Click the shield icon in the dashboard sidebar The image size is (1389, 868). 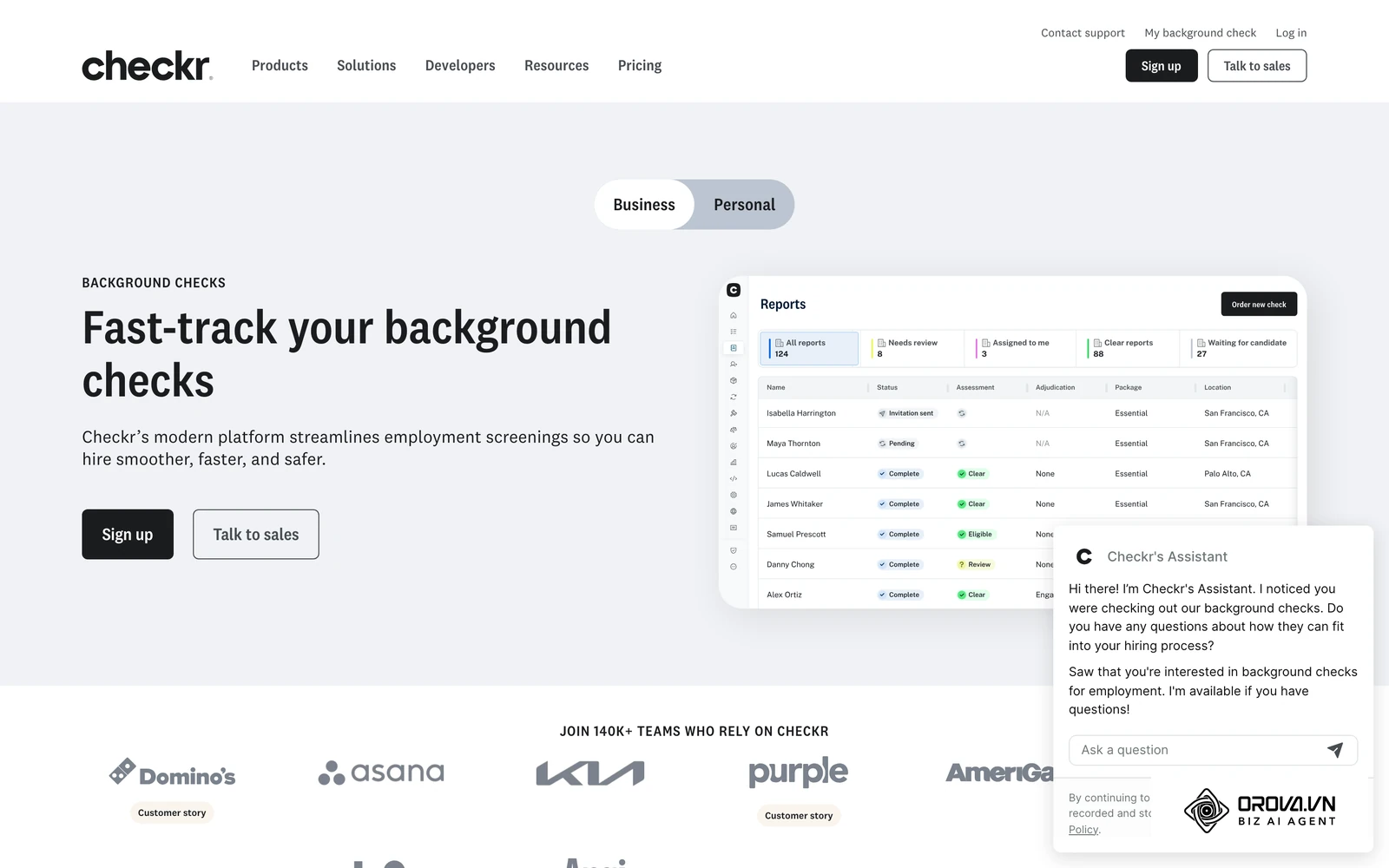734,550
